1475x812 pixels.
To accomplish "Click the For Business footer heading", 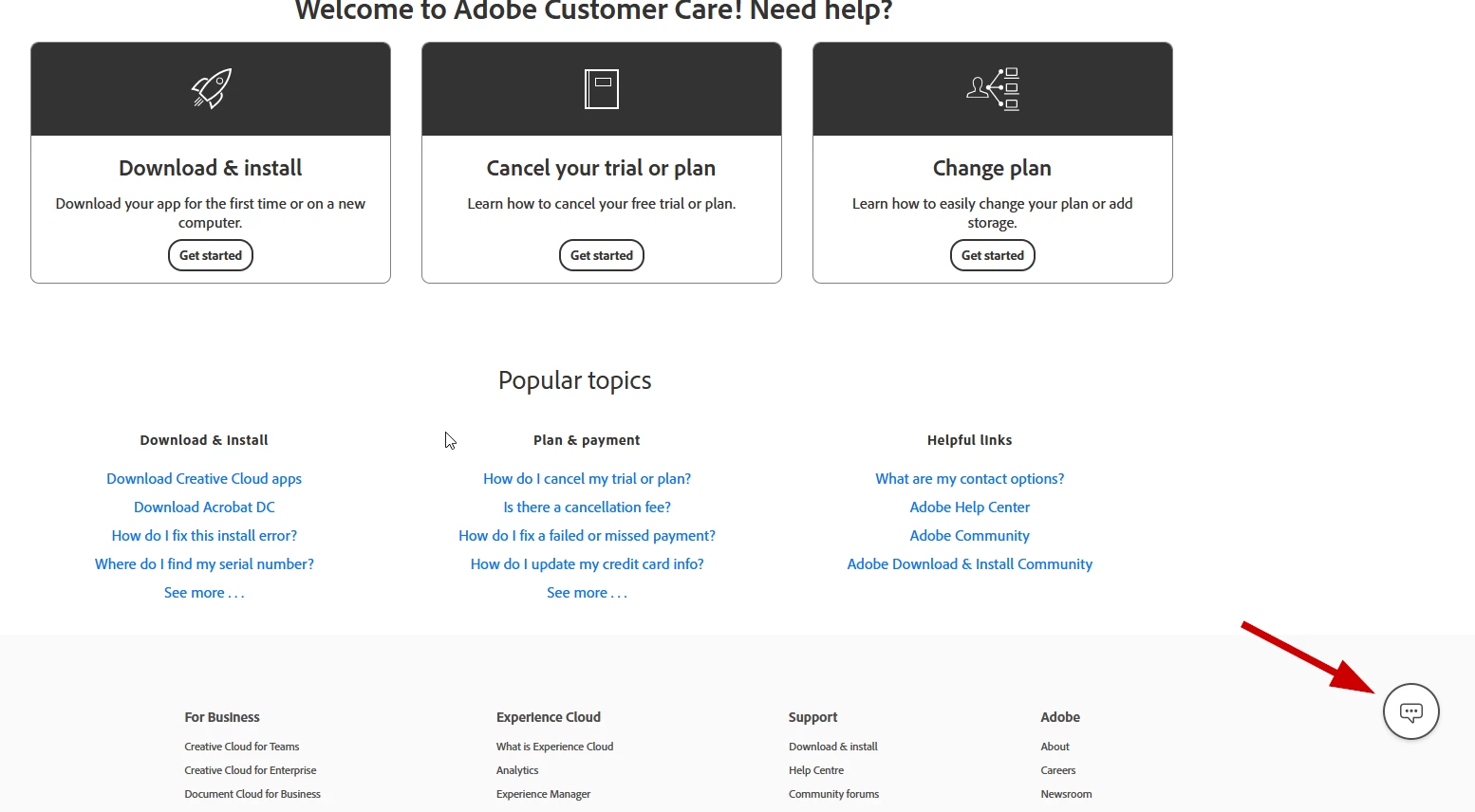I will point(222,717).
